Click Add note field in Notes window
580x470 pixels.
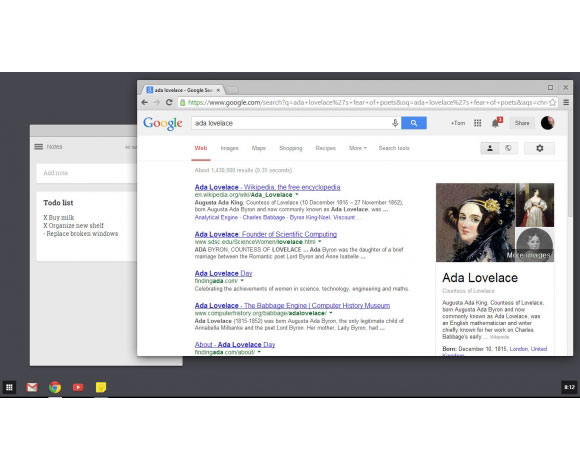87,173
